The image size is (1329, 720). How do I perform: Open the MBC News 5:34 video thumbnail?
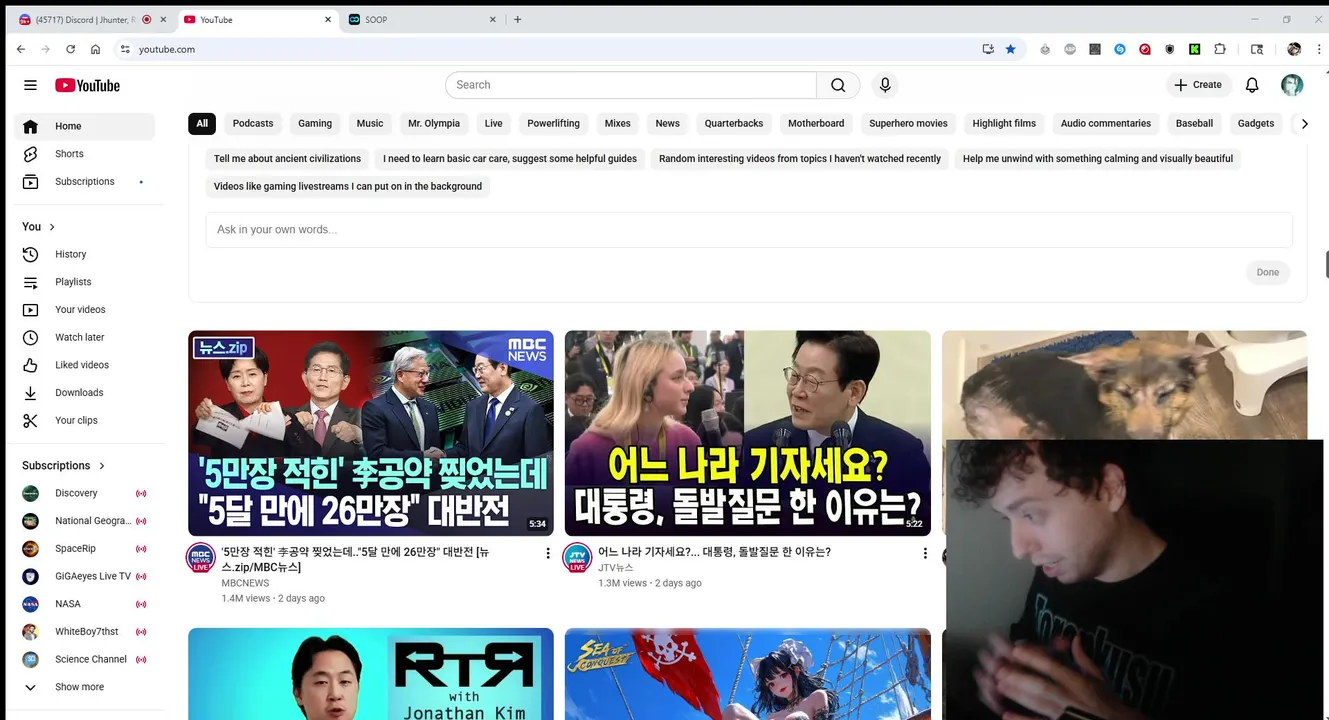click(371, 433)
